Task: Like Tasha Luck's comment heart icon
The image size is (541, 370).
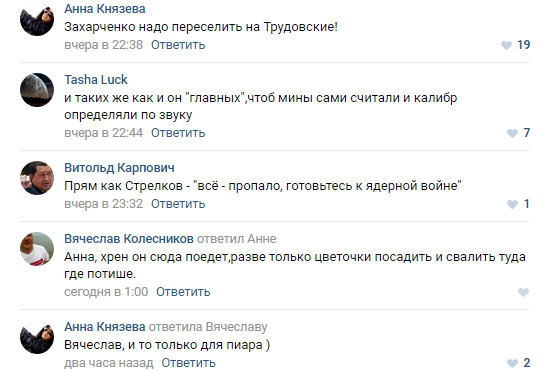Action: pos(512,133)
